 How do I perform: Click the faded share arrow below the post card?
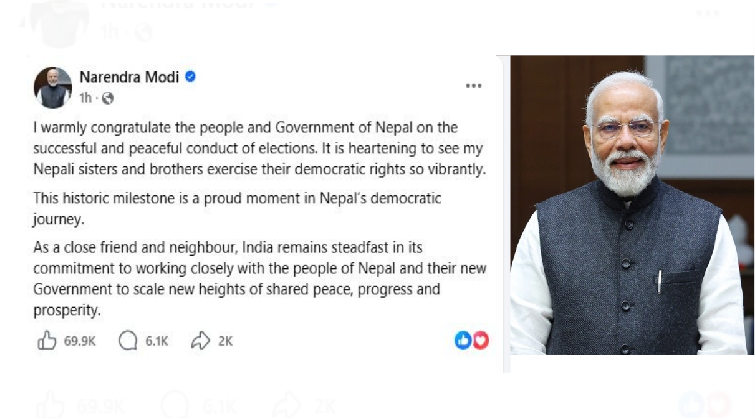point(285,405)
